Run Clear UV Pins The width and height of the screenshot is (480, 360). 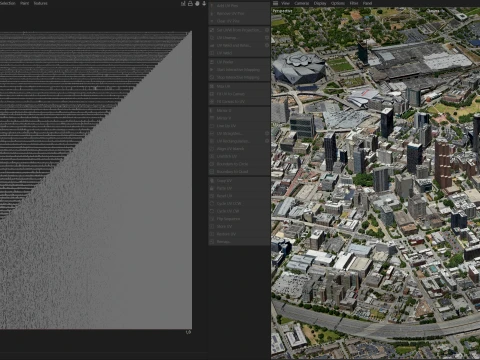click(239, 21)
